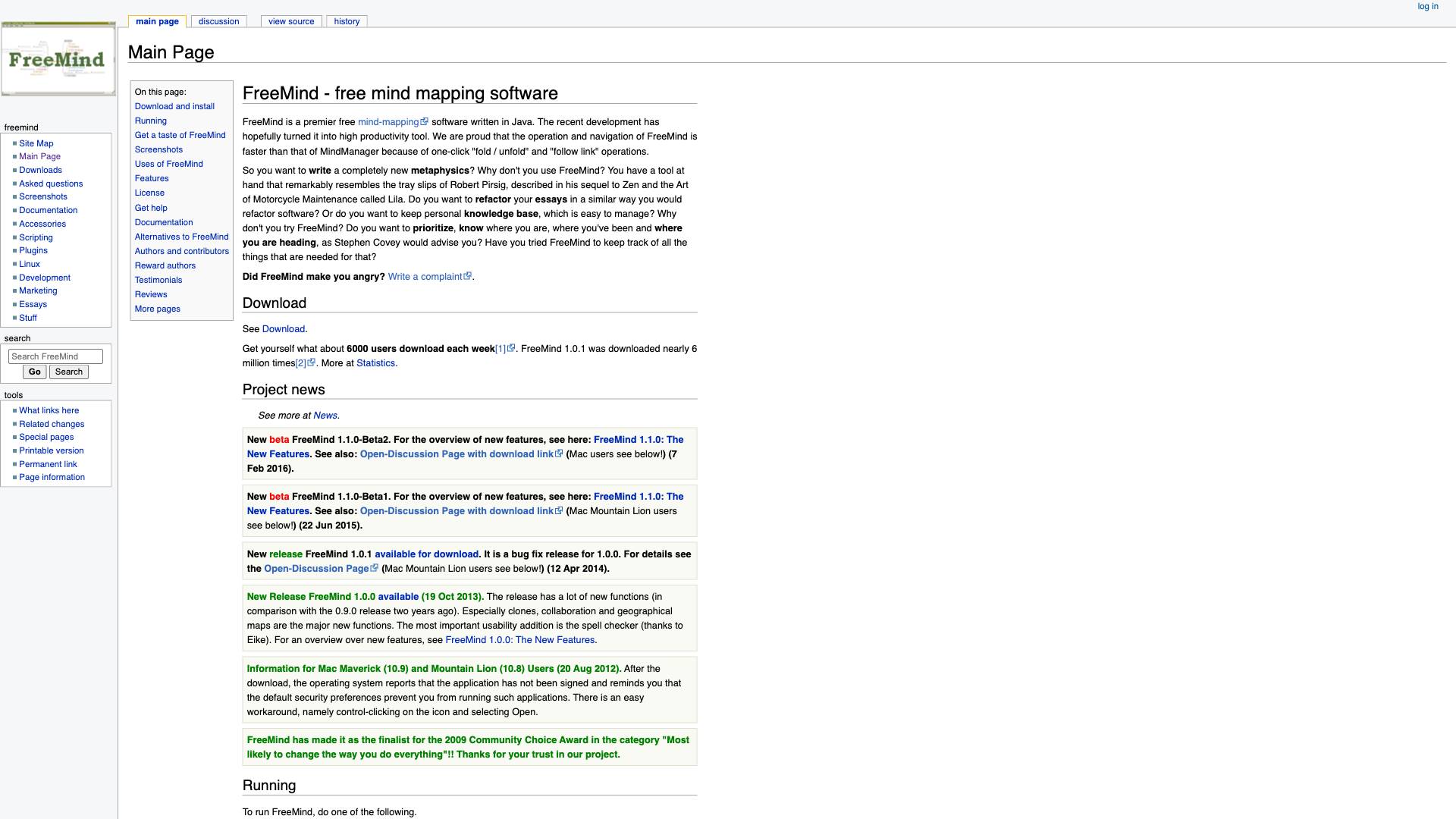The height and width of the screenshot is (819, 1456).
Task: Open the history tab
Action: (x=347, y=21)
